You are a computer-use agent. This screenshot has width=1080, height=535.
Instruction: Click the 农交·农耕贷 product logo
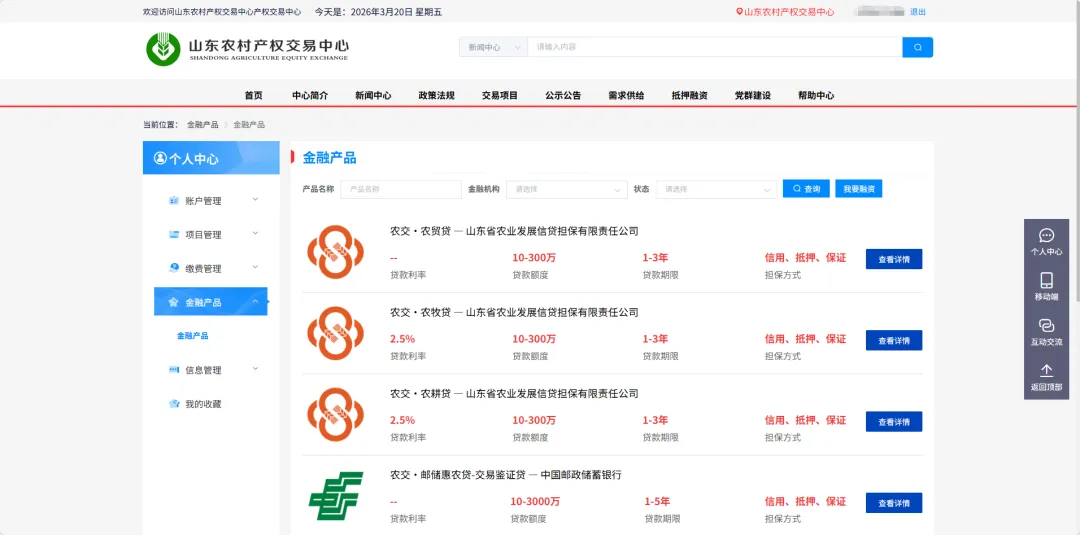[x=335, y=415]
